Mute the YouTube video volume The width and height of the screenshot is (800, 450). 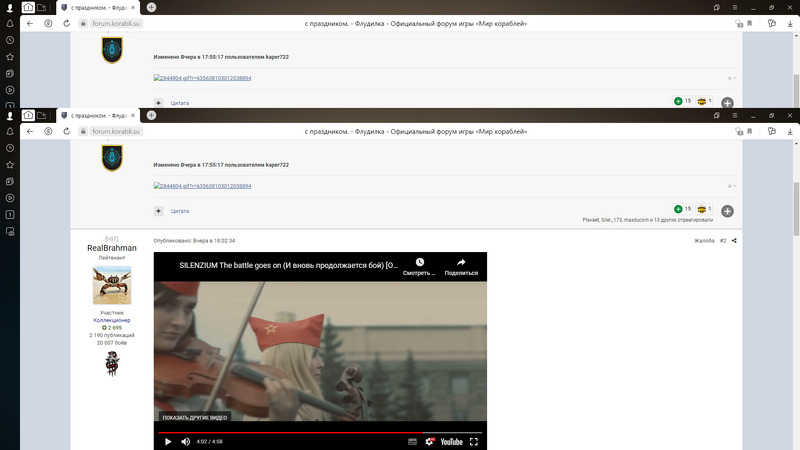pyautogui.click(x=186, y=441)
